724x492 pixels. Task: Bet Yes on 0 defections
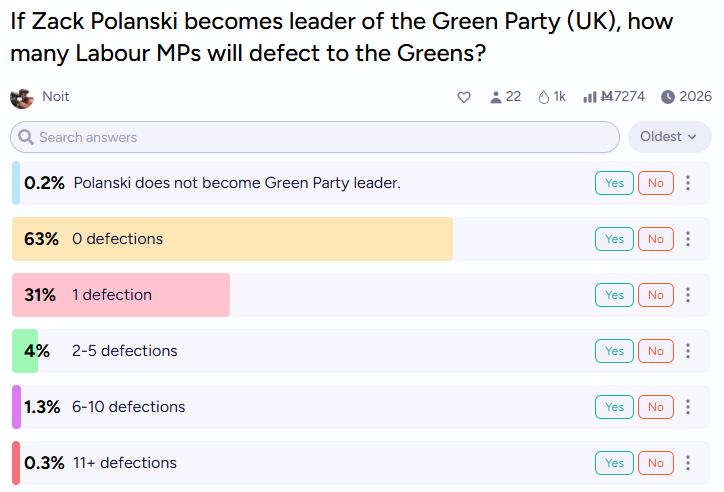[614, 239]
